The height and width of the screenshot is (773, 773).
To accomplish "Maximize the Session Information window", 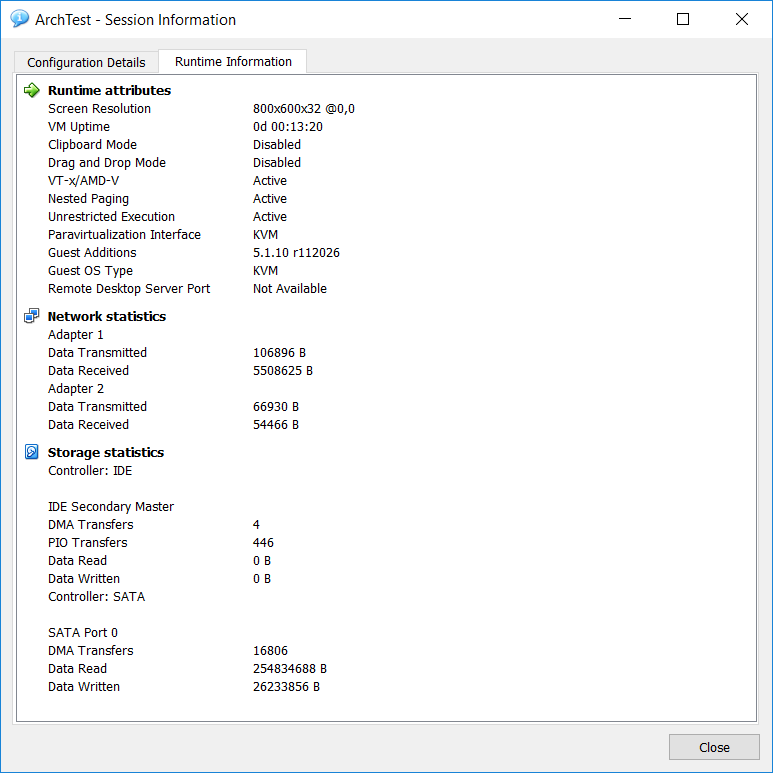I will (683, 19).
